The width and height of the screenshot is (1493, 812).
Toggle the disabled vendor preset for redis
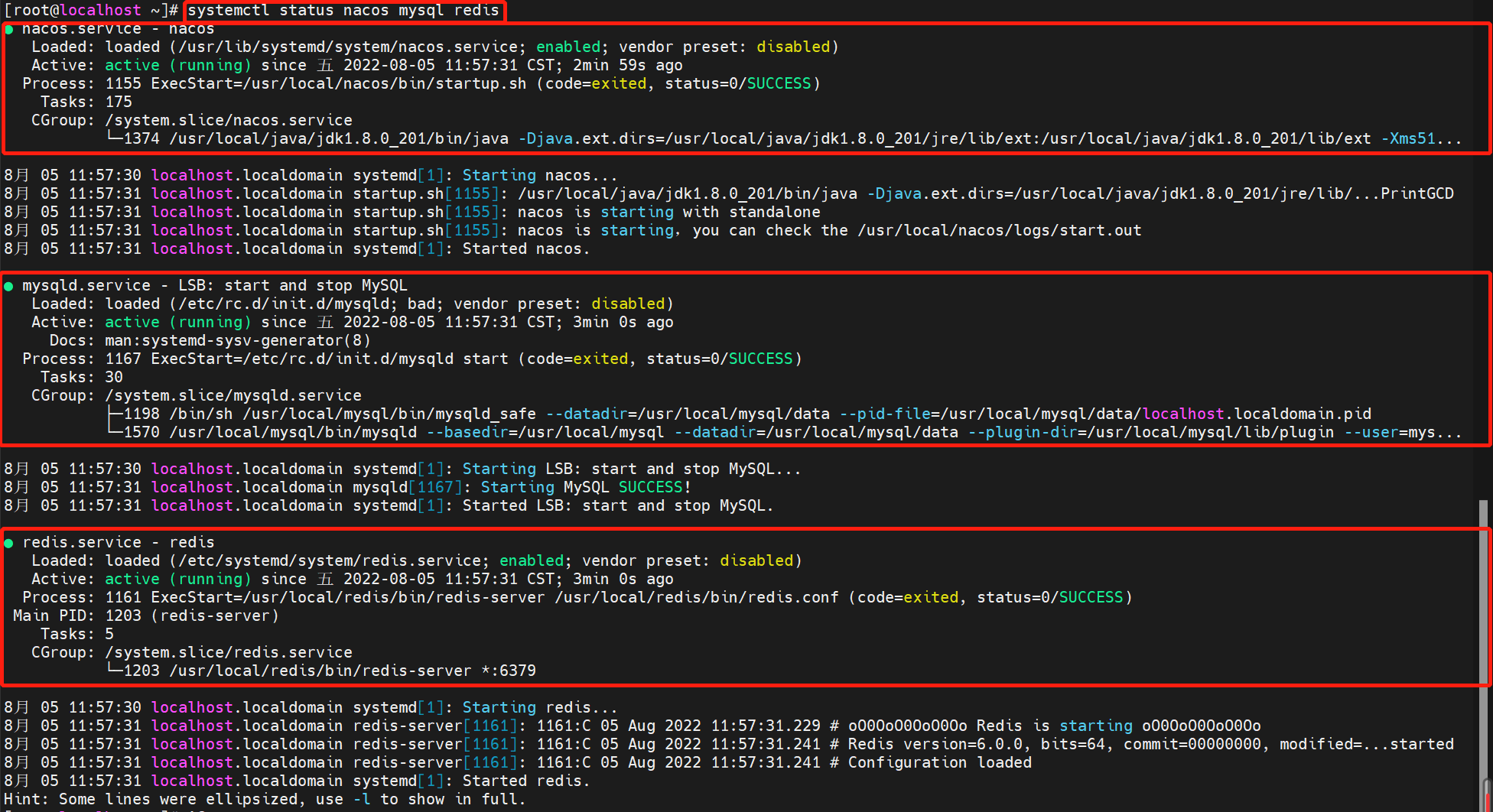pyautogui.click(x=756, y=560)
